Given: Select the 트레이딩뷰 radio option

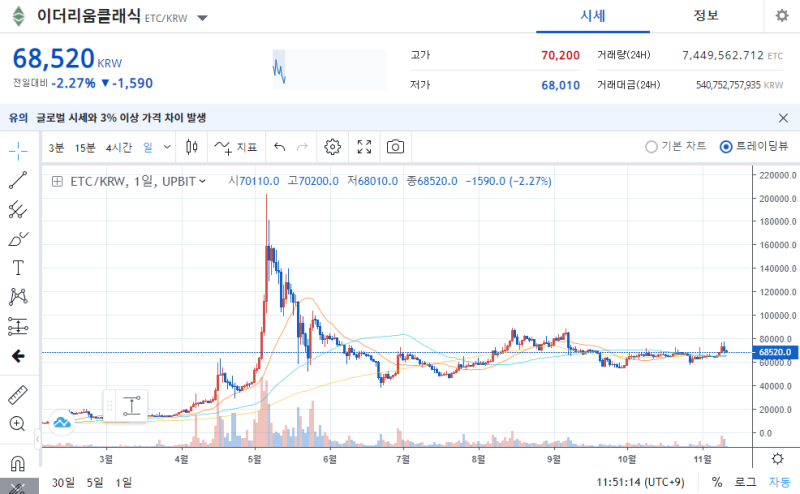Looking at the screenshot, I should coord(754,146).
